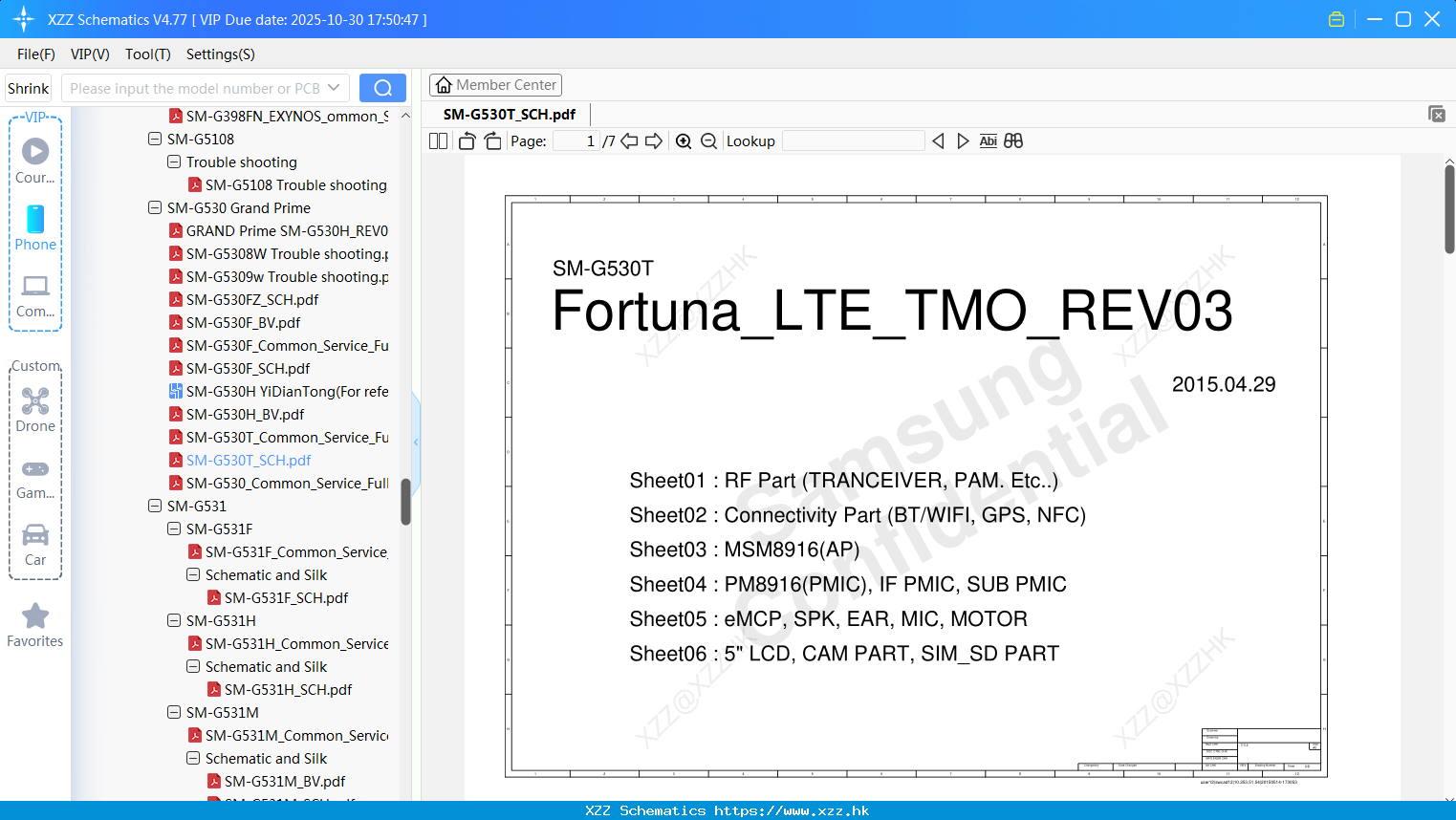Open SM-G530_Common_Service_Full file

point(278,483)
